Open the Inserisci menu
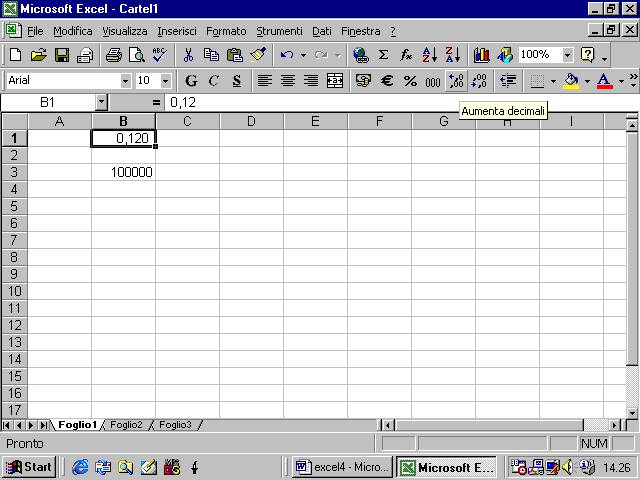The image size is (640, 480). [x=177, y=31]
